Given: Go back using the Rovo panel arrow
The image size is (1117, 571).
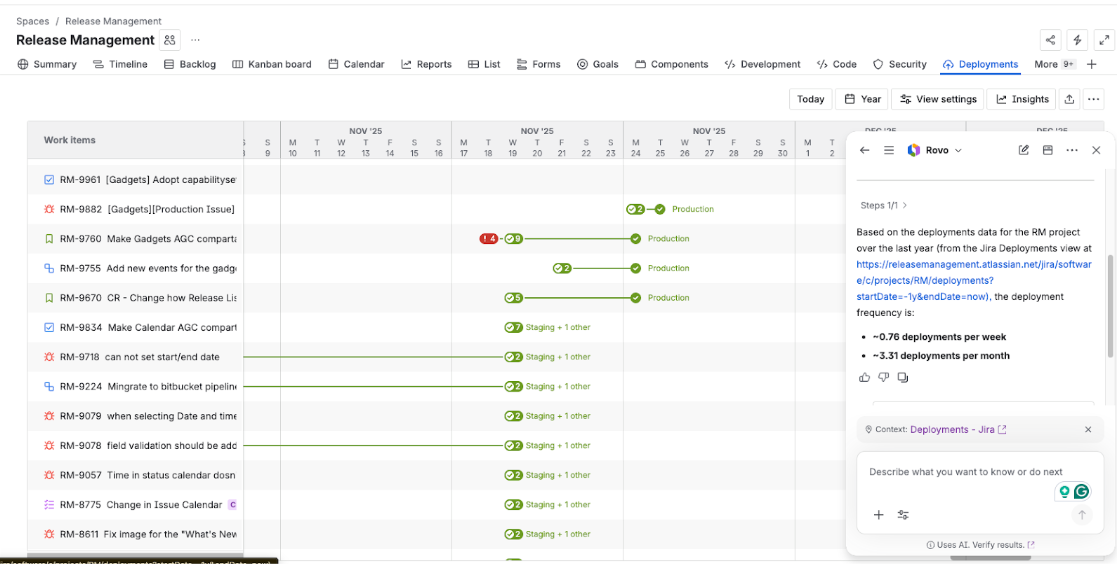Looking at the screenshot, I should [x=865, y=150].
